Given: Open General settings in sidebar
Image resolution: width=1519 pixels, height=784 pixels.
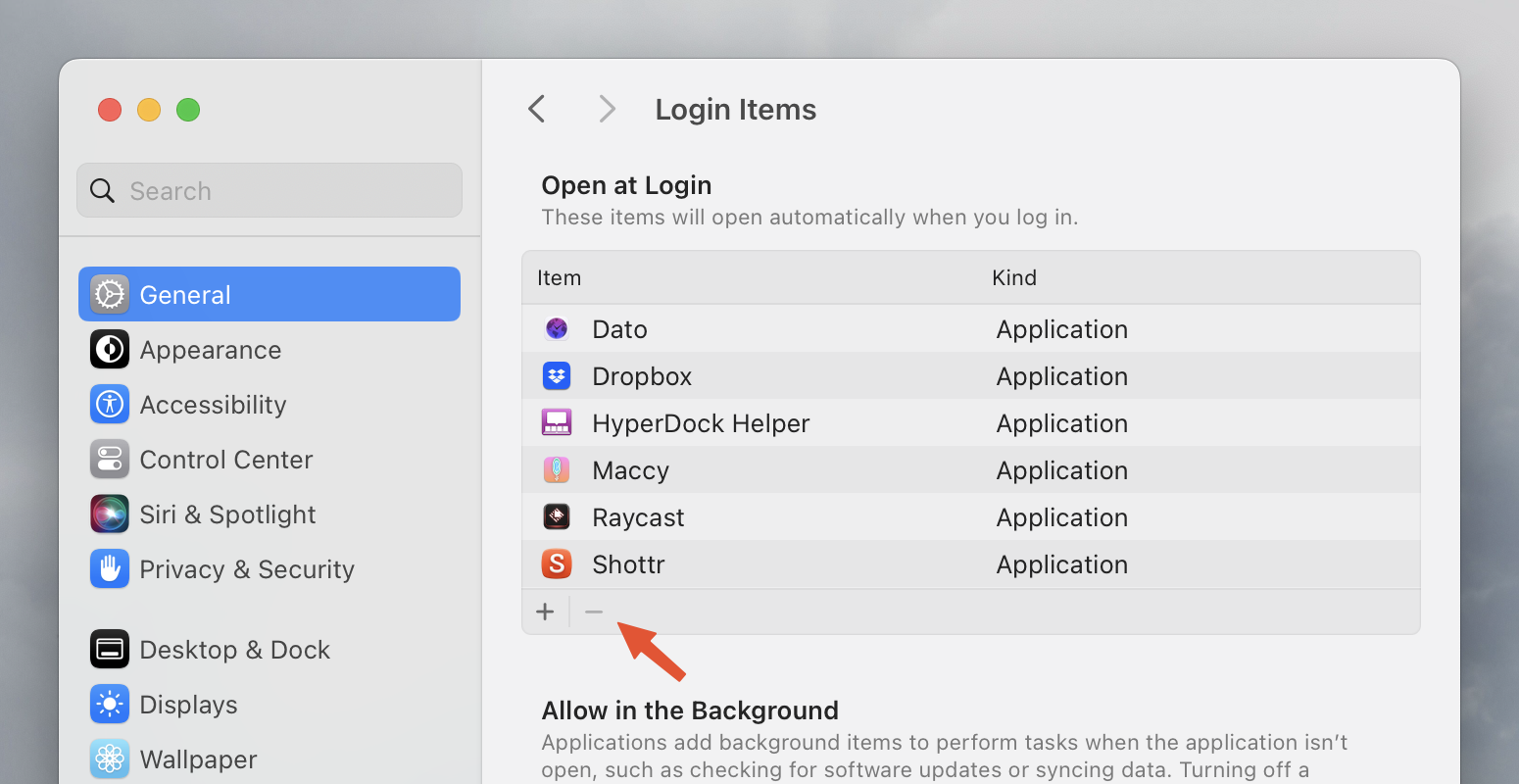Looking at the screenshot, I should pyautogui.click(x=269, y=294).
